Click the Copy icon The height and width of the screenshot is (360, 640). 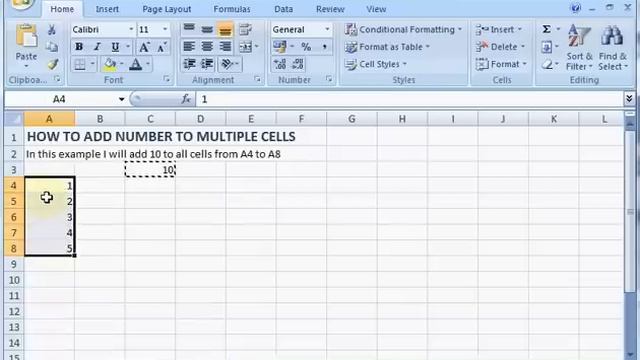coord(52,47)
